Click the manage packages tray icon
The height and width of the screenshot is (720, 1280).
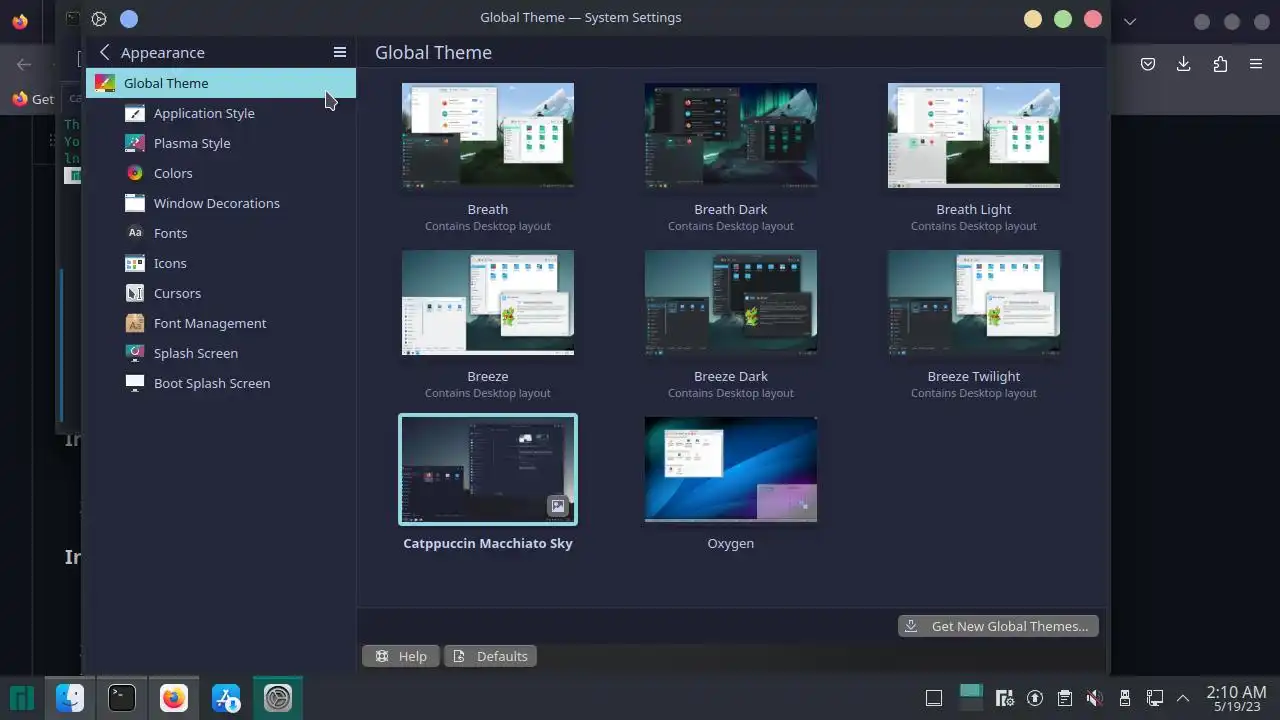(1005, 698)
